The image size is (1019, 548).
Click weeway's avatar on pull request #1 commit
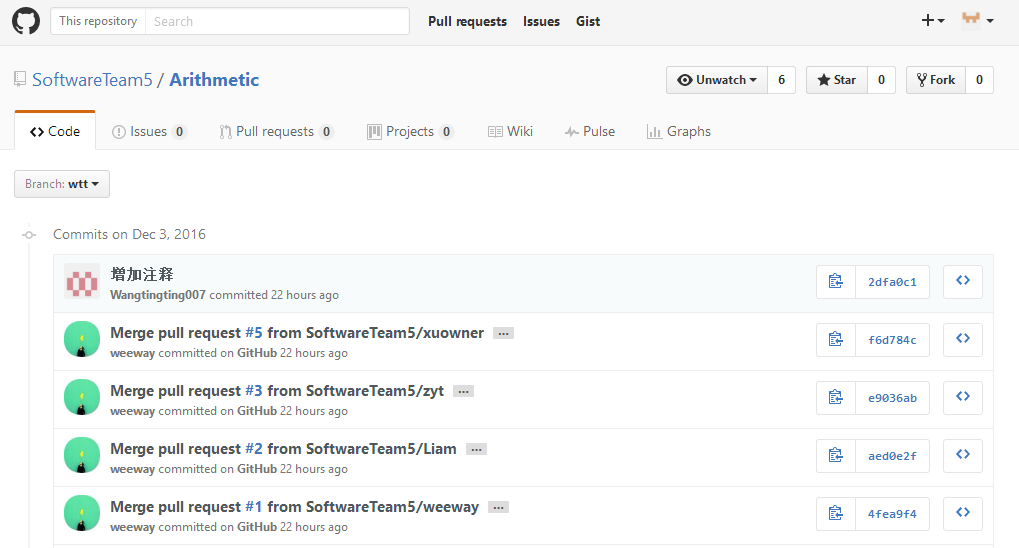pos(82,513)
